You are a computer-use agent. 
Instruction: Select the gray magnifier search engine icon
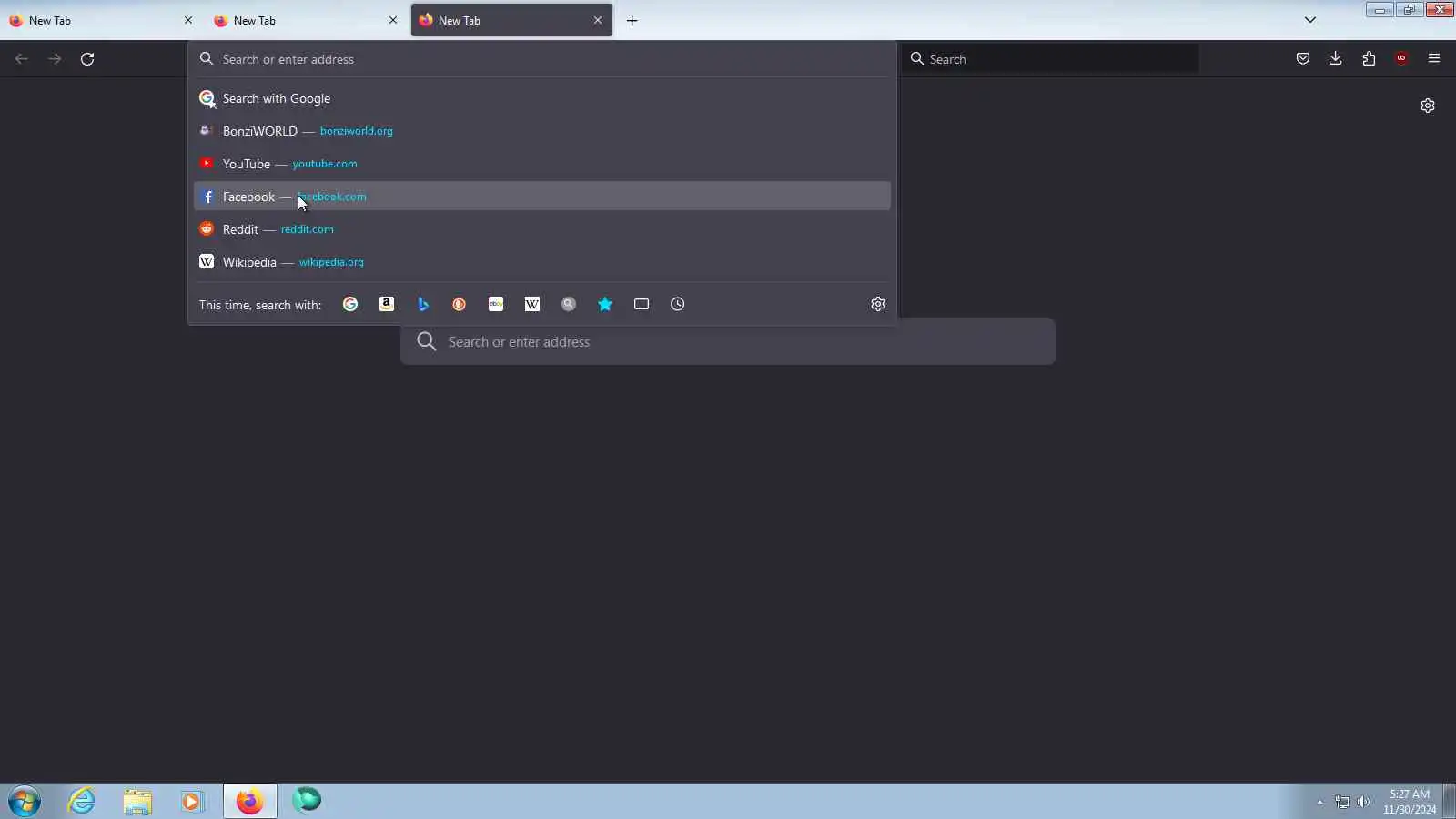coord(569,304)
